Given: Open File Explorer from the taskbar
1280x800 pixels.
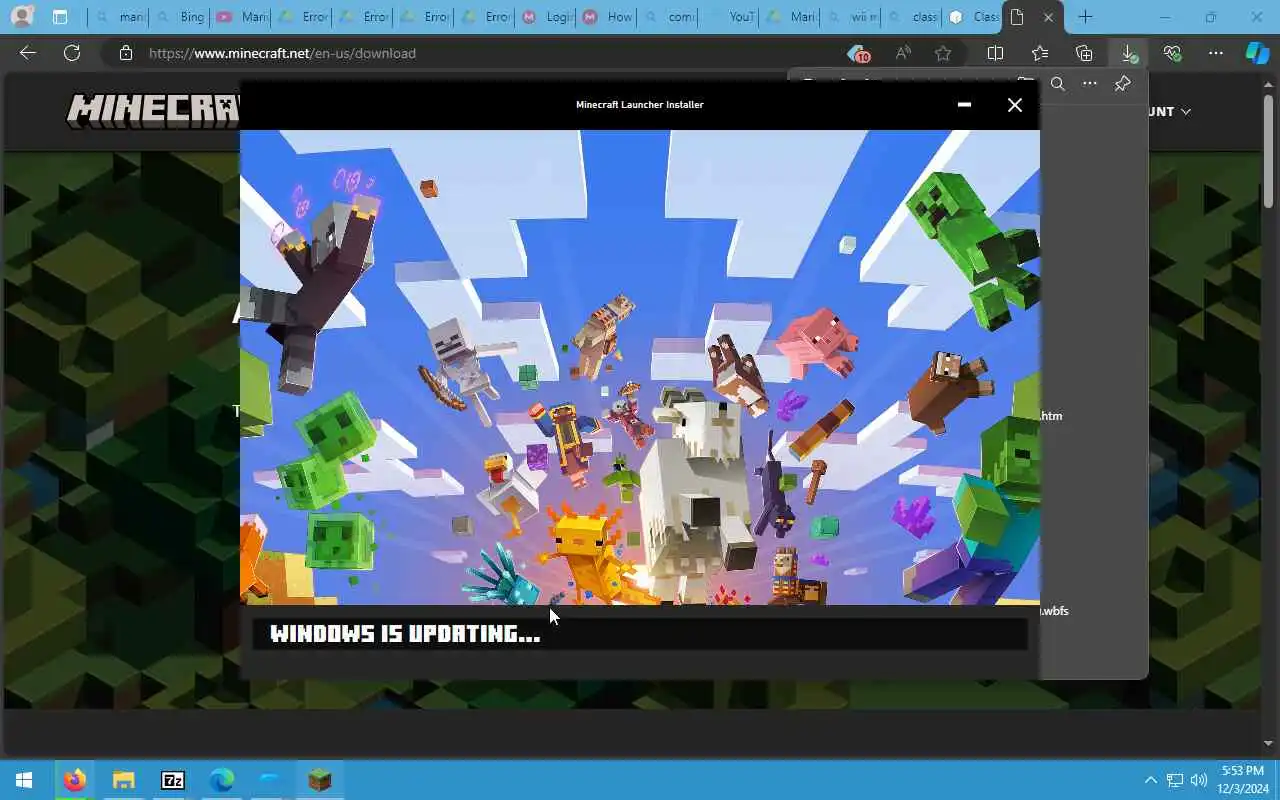Looking at the screenshot, I should pyautogui.click(x=123, y=780).
